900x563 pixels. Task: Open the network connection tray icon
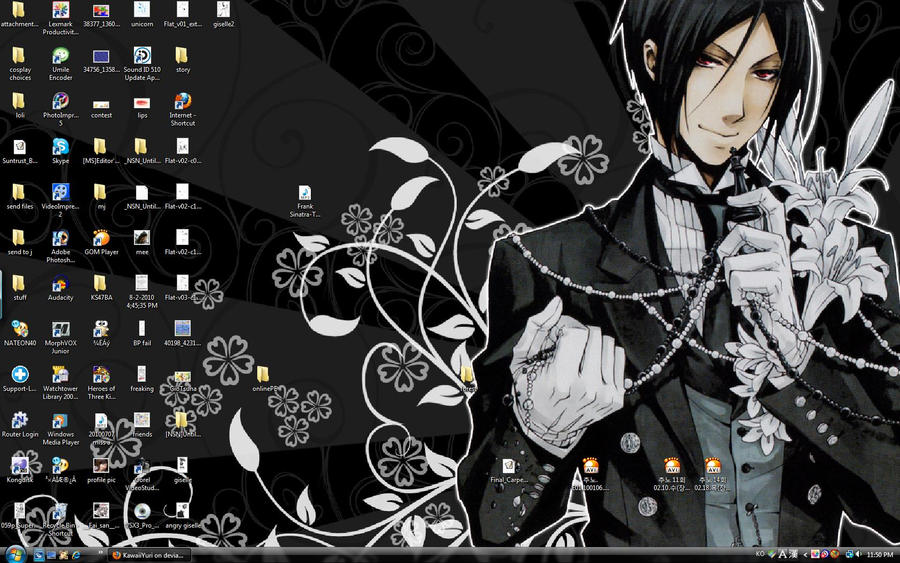[849, 554]
